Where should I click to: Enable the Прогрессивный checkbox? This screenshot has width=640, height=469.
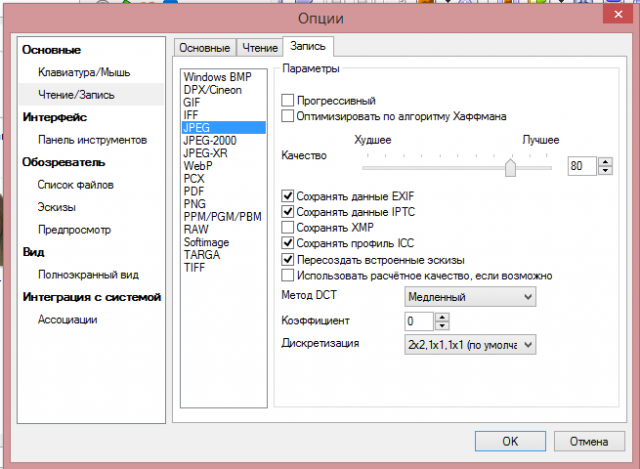(287, 100)
